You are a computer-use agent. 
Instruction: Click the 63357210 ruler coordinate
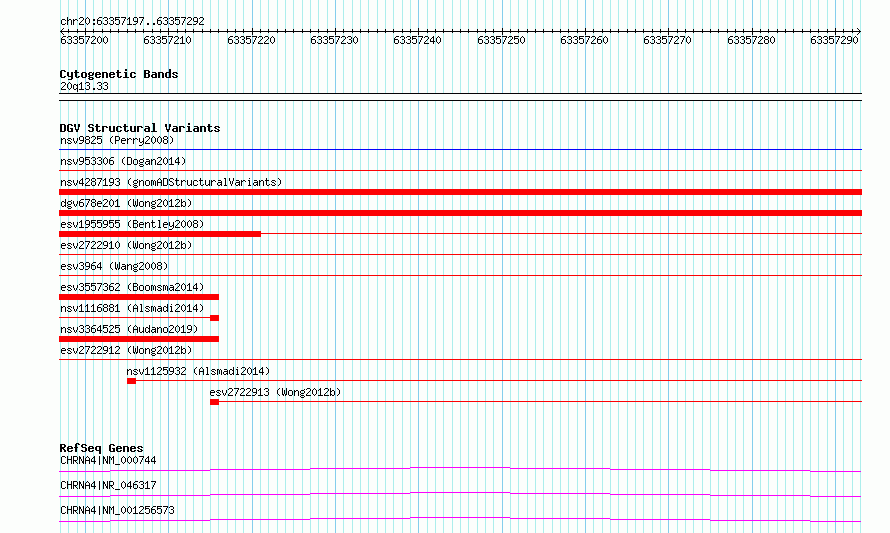point(167,40)
